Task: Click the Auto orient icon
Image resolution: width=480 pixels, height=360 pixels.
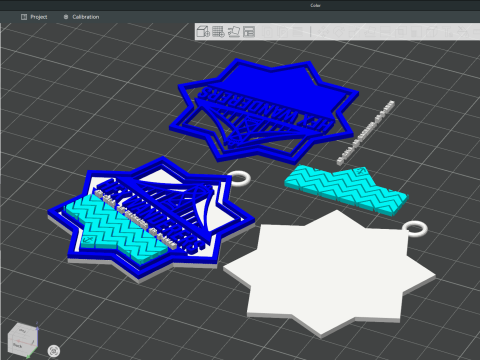Action: pos(234,32)
